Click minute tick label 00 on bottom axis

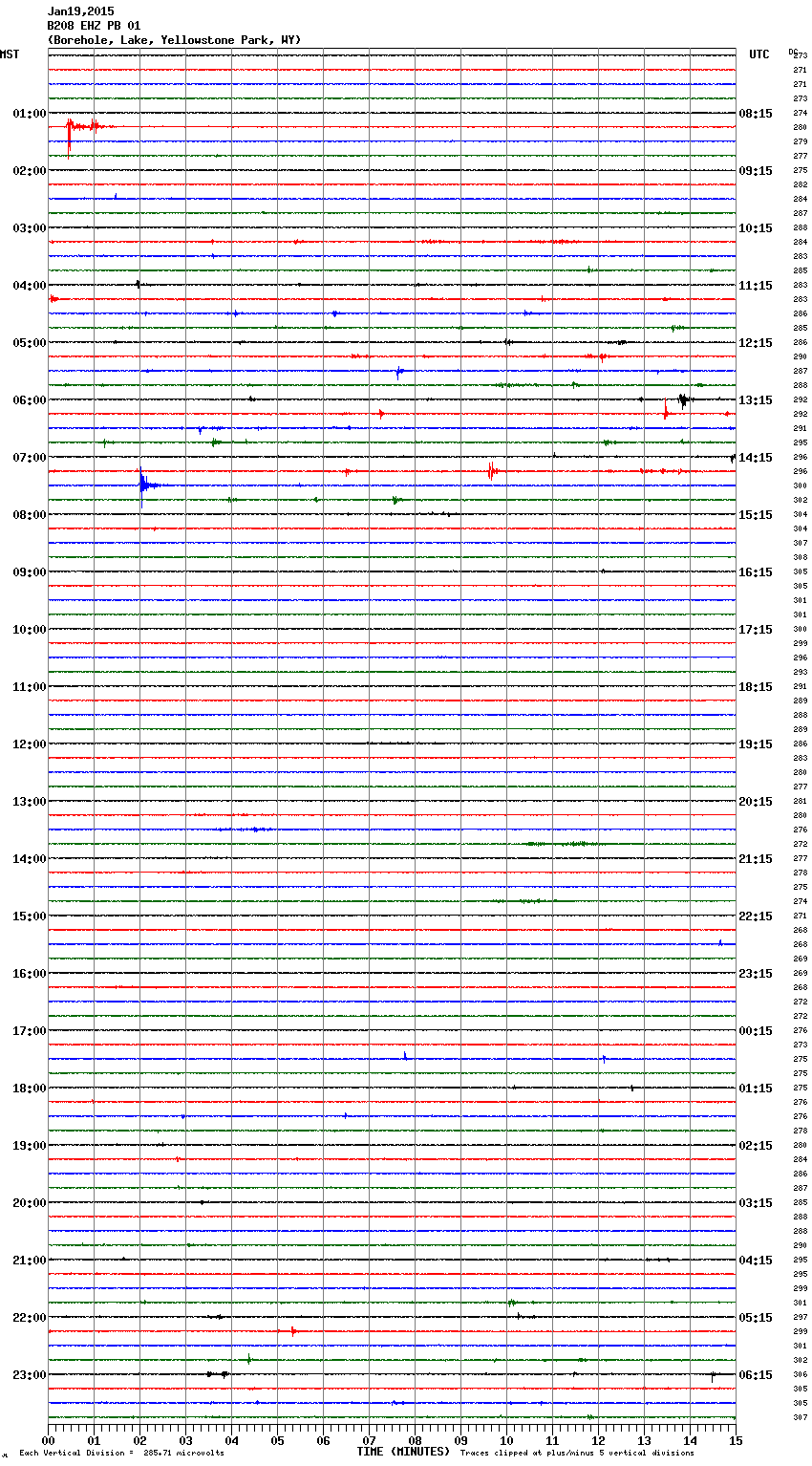coord(48,1440)
